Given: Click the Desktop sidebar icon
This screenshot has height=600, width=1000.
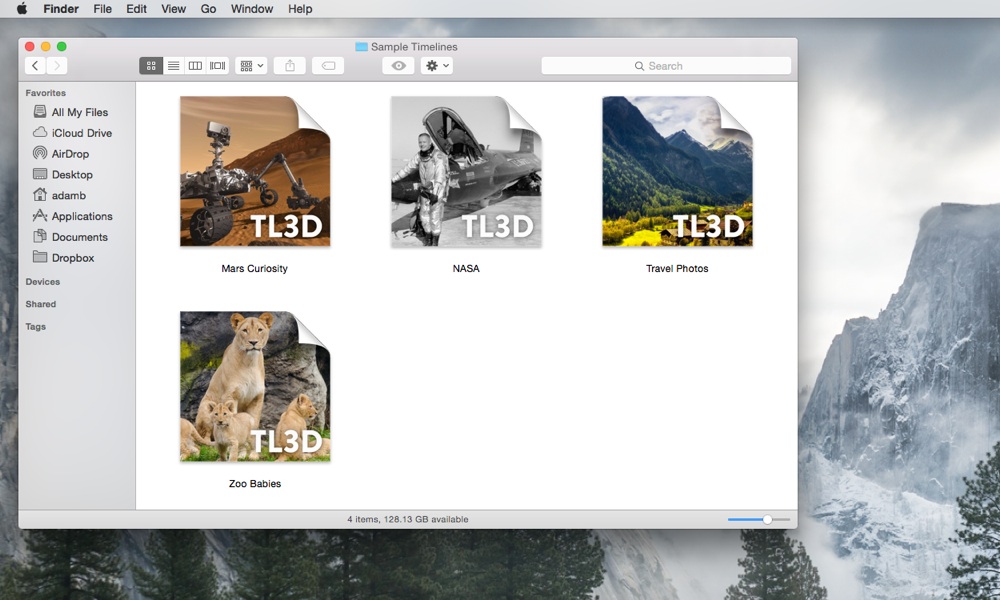Looking at the screenshot, I should (x=40, y=173).
